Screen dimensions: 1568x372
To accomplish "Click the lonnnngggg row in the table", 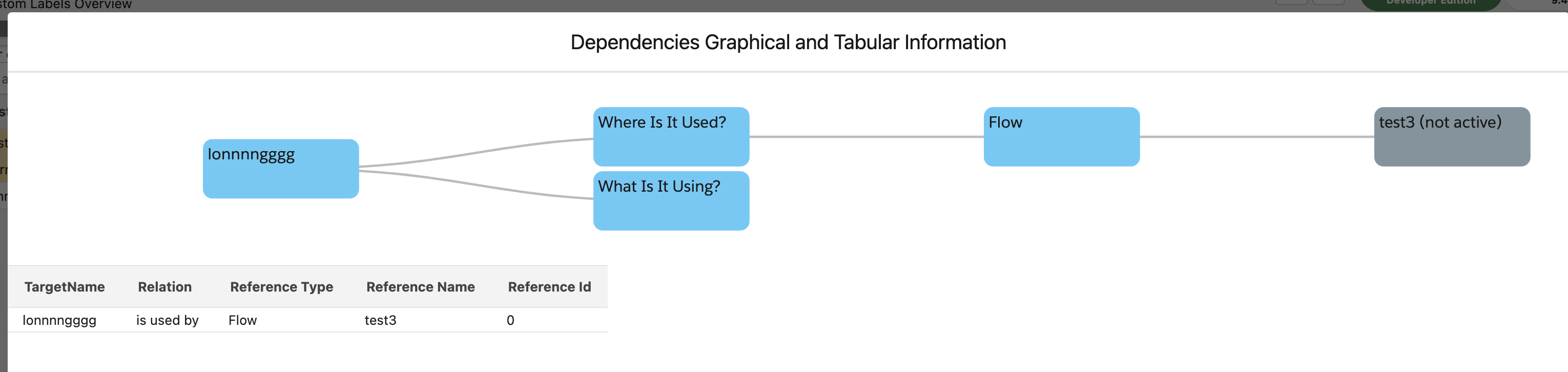I will (59, 320).
